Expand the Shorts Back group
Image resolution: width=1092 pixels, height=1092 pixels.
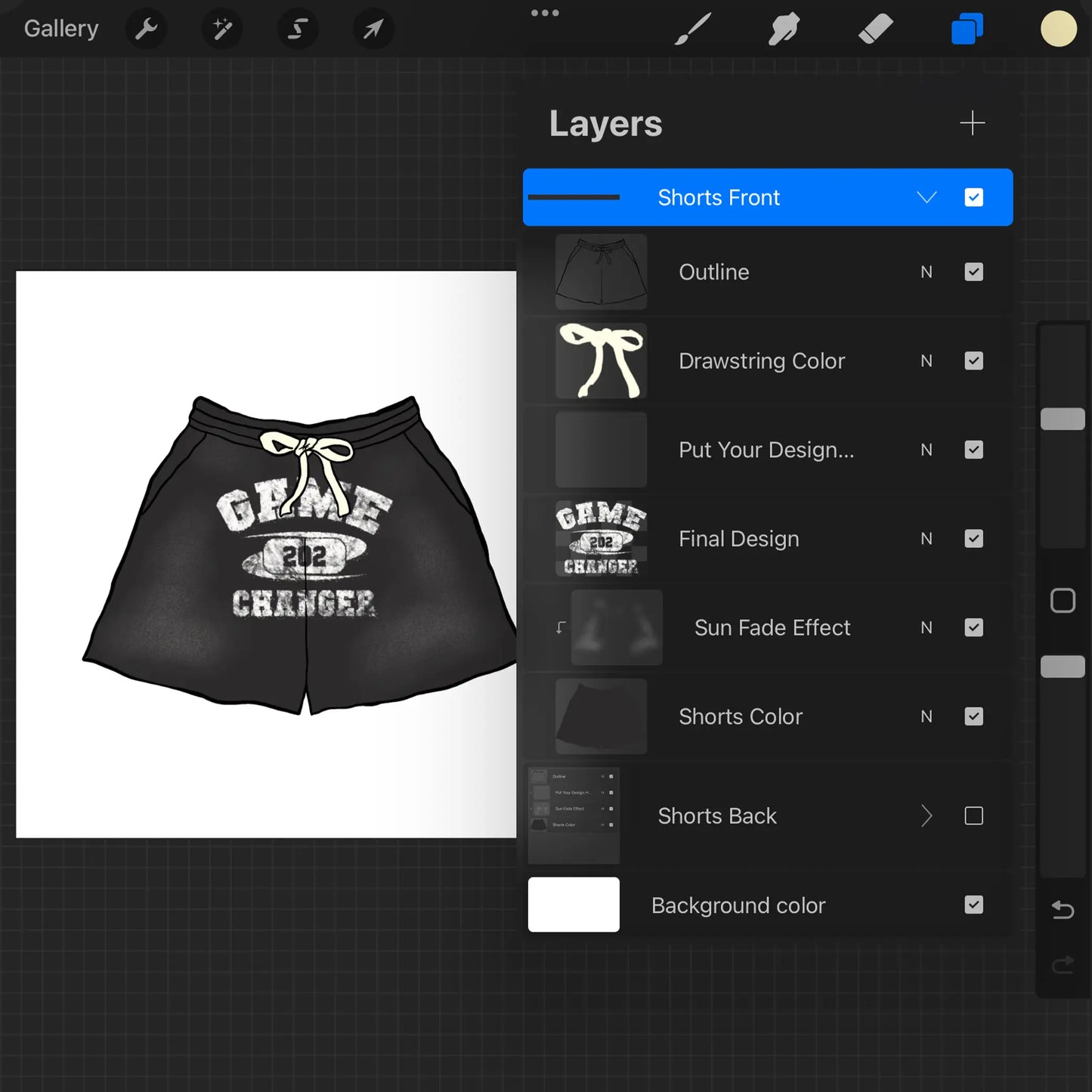pyautogui.click(x=926, y=815)
